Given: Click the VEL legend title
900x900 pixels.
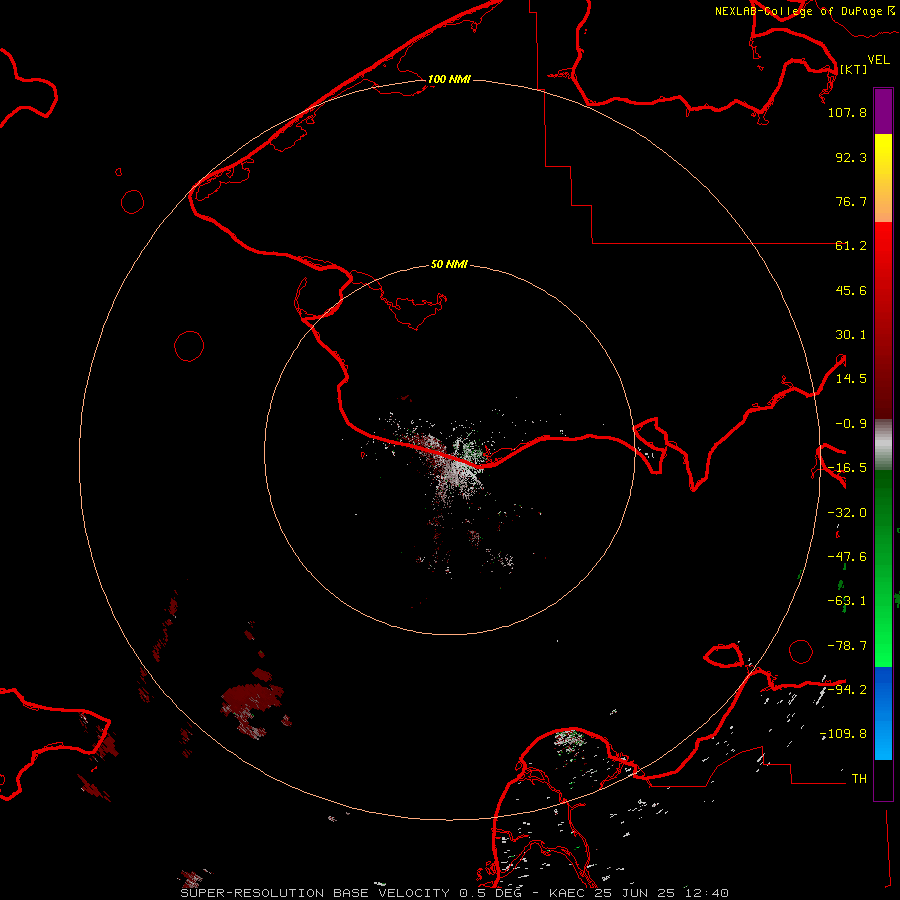Looking at the screenshot, I should (x=878, y=60).
